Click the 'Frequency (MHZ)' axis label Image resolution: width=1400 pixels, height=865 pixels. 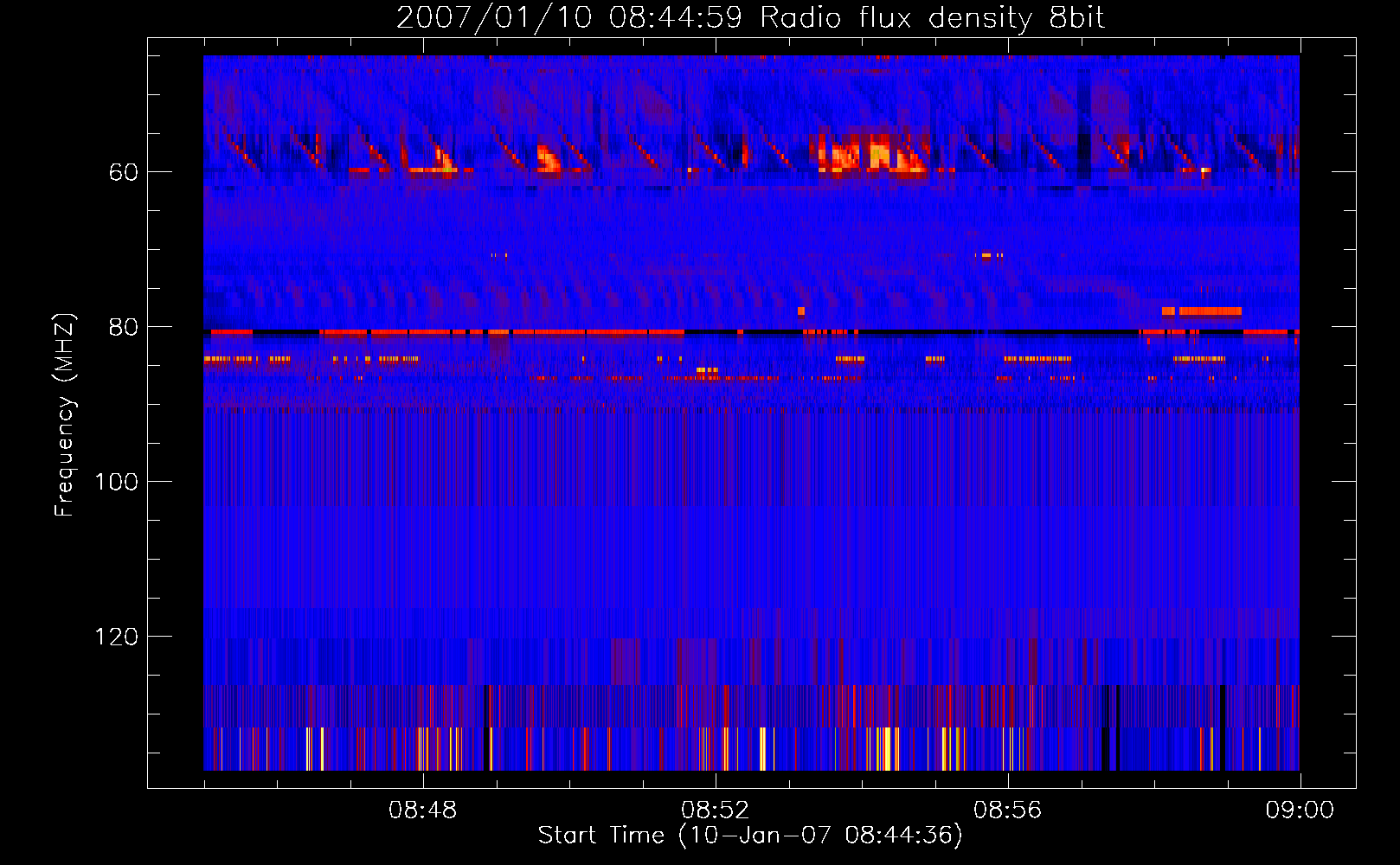[x=65, y=414]
